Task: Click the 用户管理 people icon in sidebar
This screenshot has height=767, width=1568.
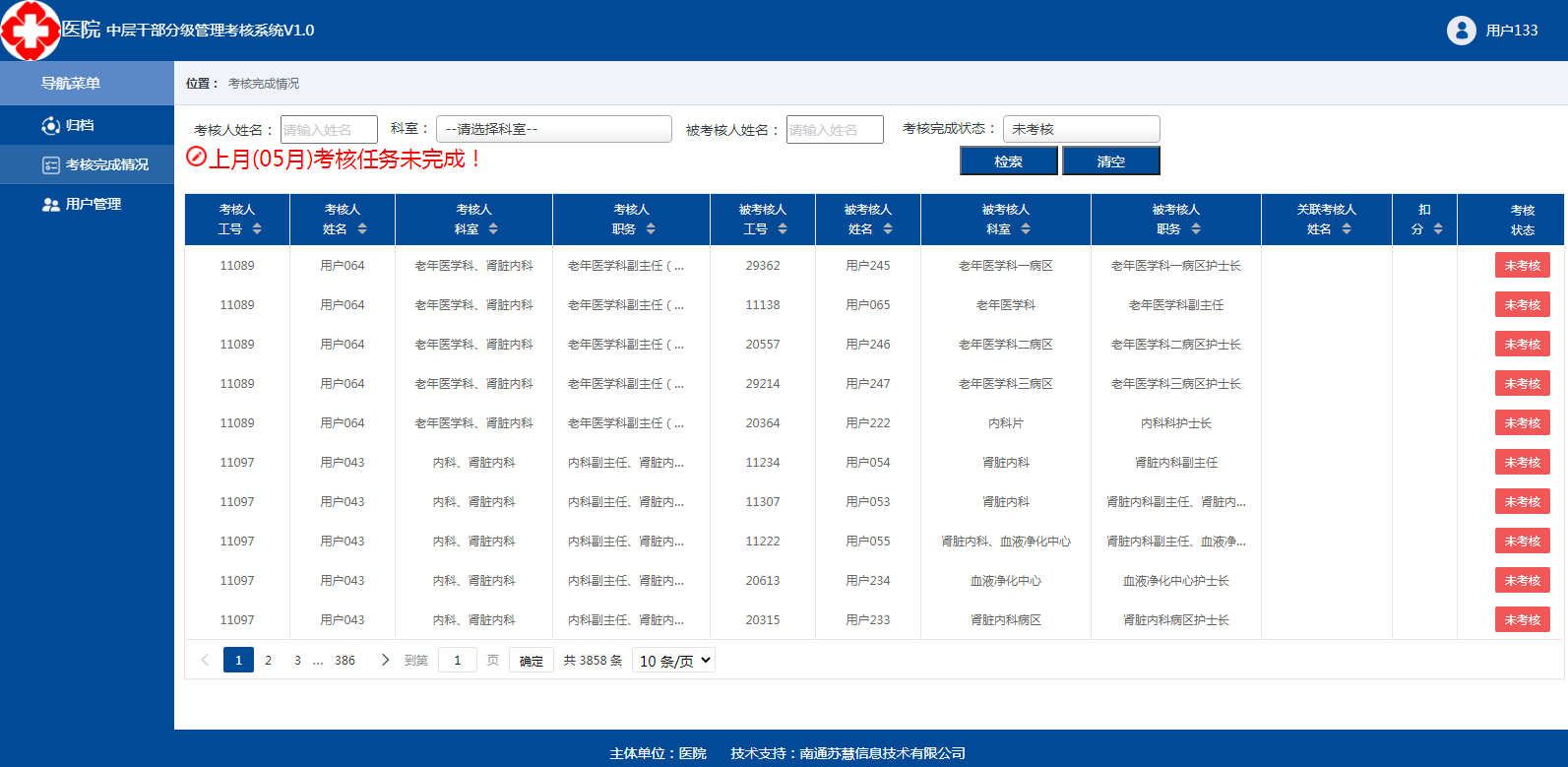Action: click(x=51, y=205)
